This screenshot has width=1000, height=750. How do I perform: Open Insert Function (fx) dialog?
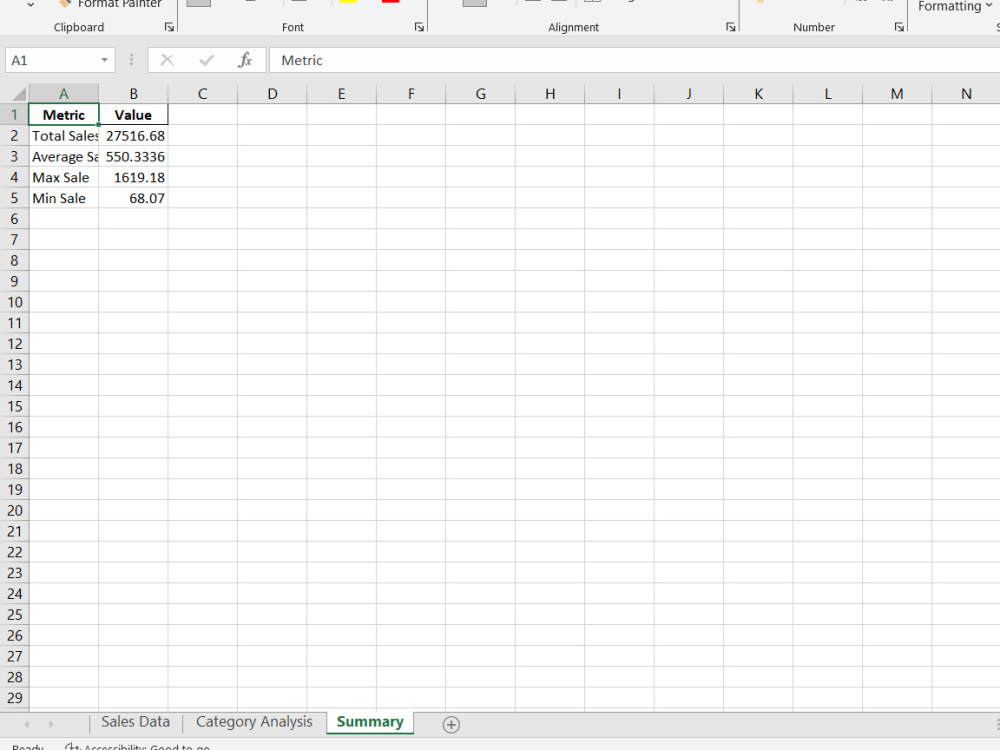(245, 60)
